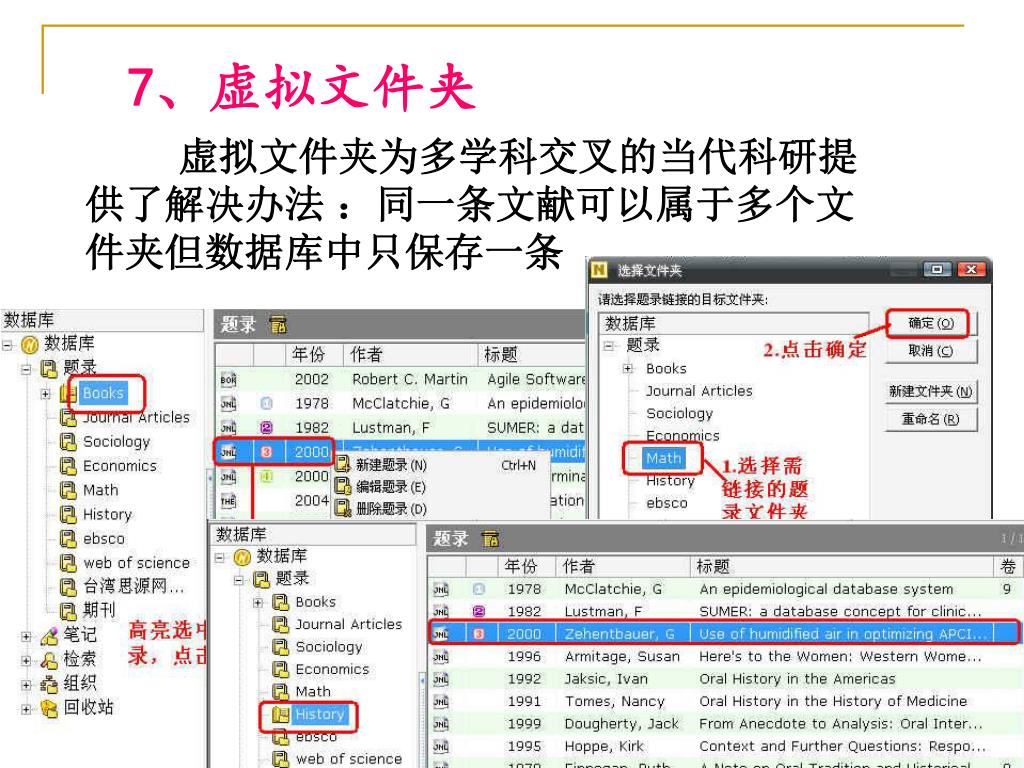Click 新建文件夹 (N) button
The width and height of the screenshot is (1024, 768).
pyautogui.click(x=930, y=391)
